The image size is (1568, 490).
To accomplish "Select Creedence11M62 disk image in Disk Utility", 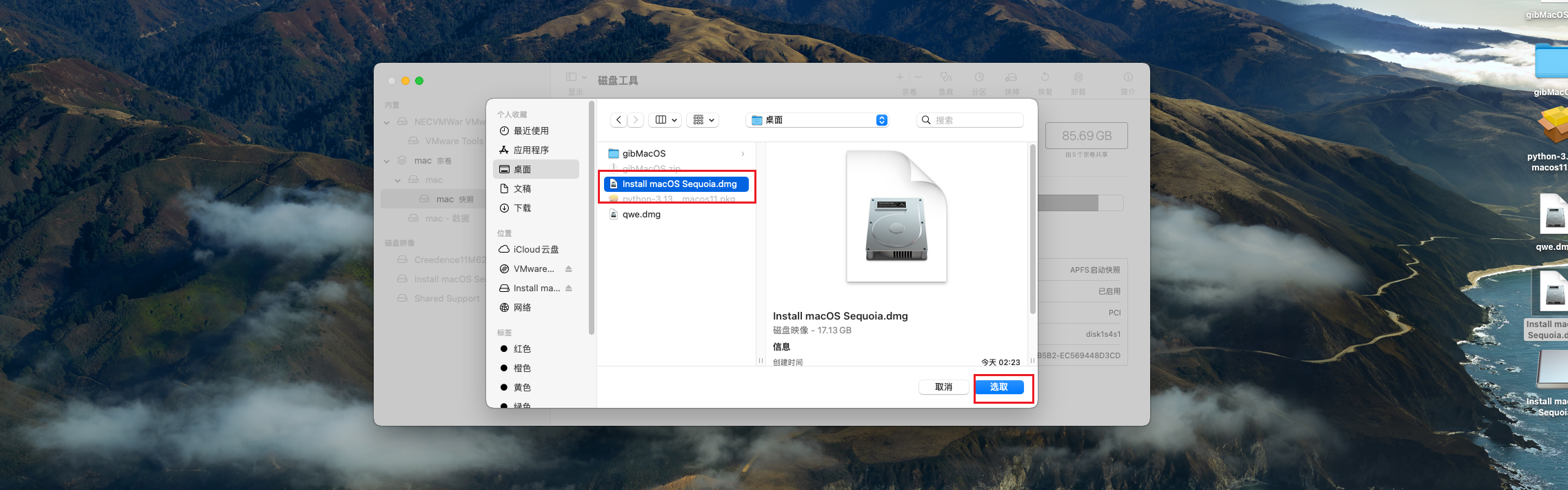I will (x=441, y=259).
